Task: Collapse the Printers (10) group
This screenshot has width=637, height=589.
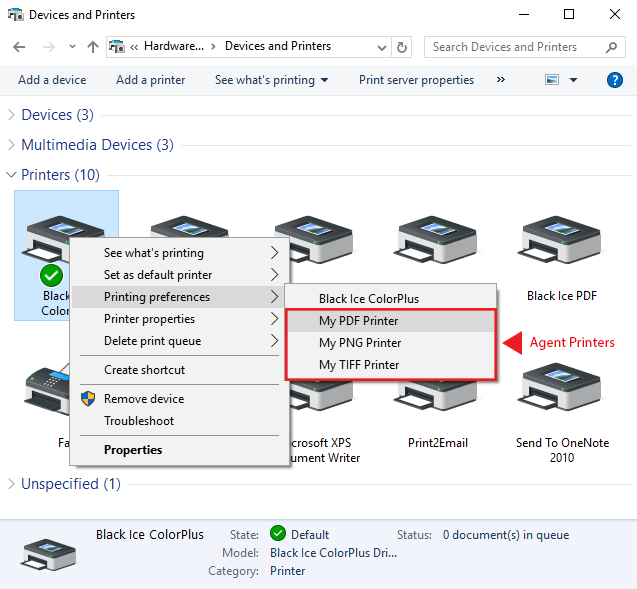Action: tap(12, 175)
